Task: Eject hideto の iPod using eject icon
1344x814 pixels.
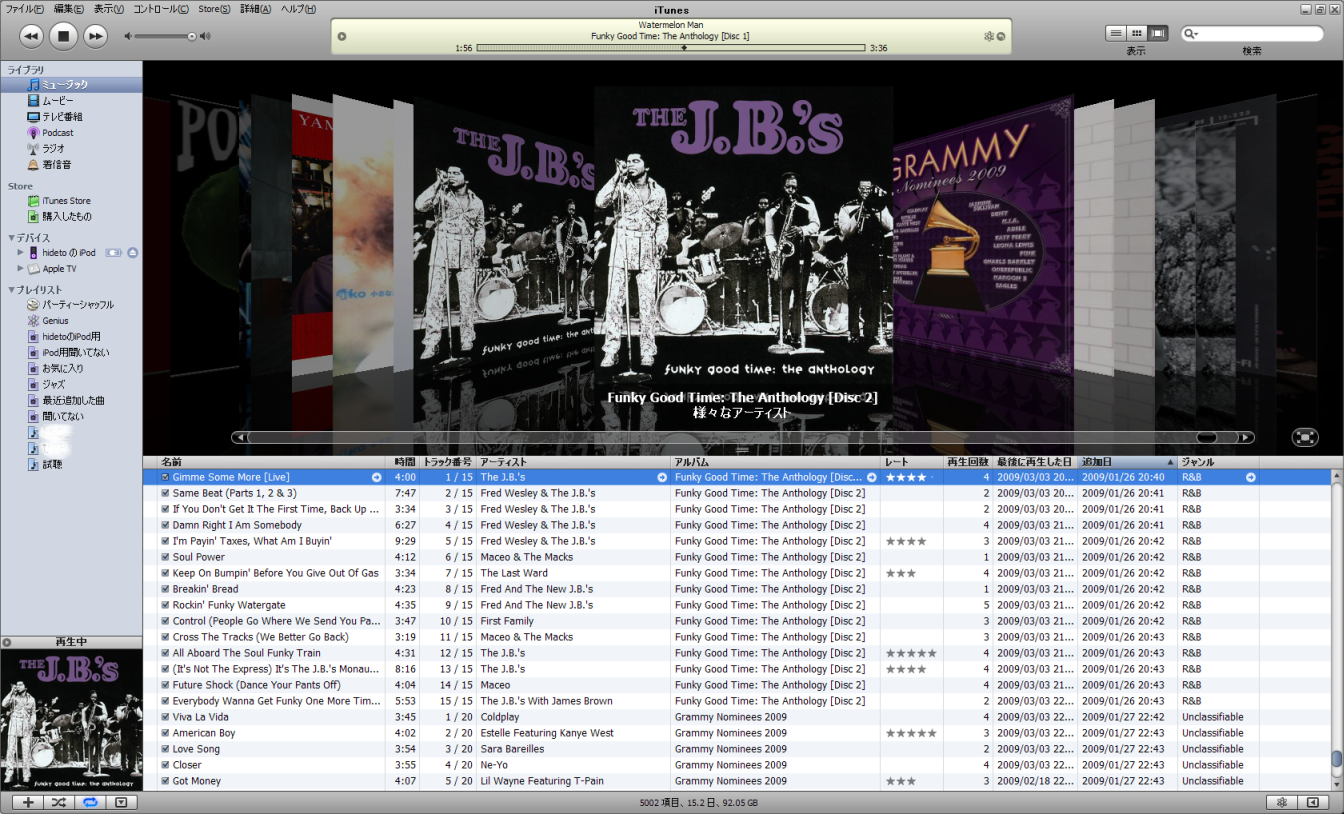Action: pos(133,253)
